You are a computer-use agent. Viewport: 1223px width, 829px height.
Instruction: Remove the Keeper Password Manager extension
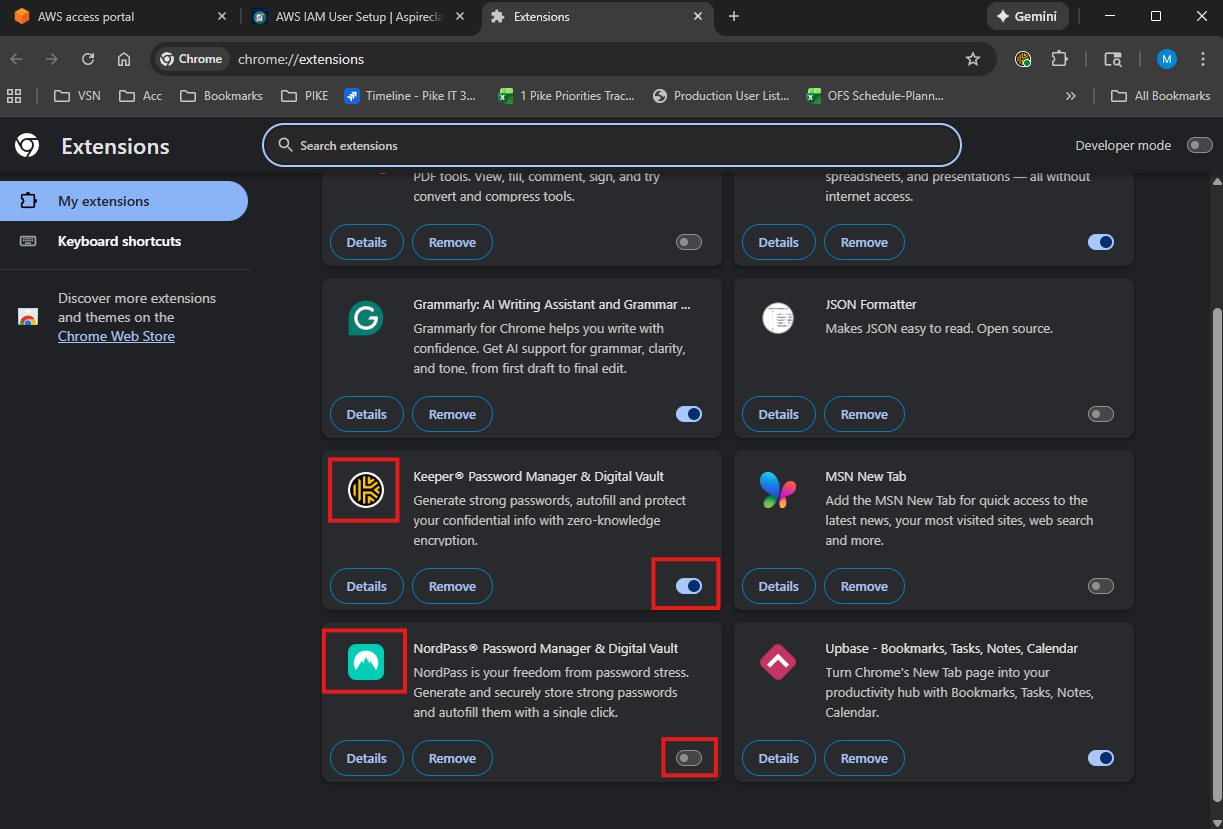(x=452, y=586)
